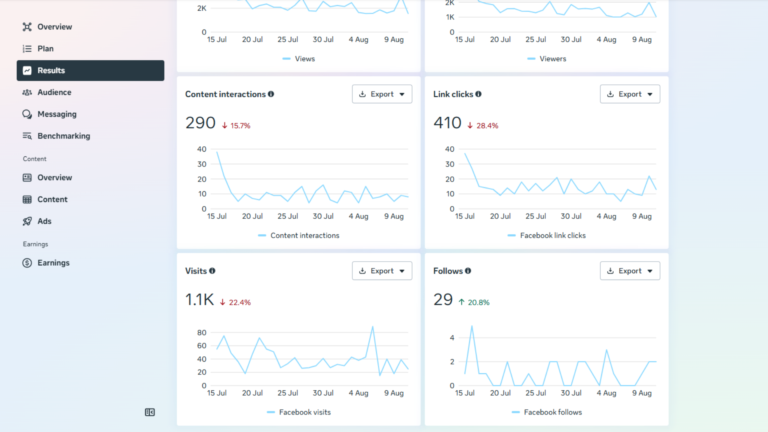The image size is (768, 432).
Task: Collapse sidebar using the panel icon
Action: click(x=150, y=412)
